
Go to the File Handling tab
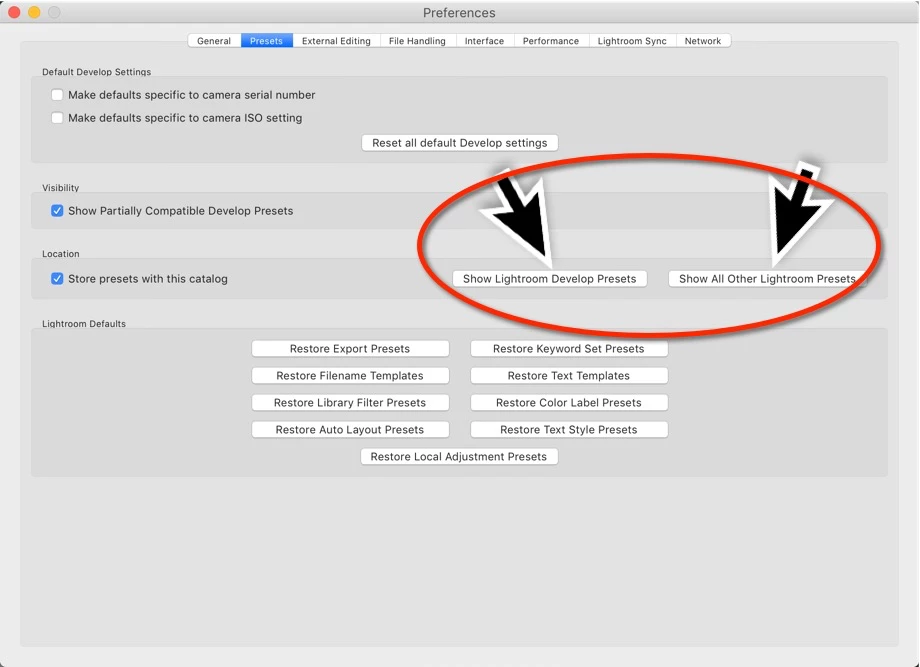pyautogui.click(x=417, y=41)
